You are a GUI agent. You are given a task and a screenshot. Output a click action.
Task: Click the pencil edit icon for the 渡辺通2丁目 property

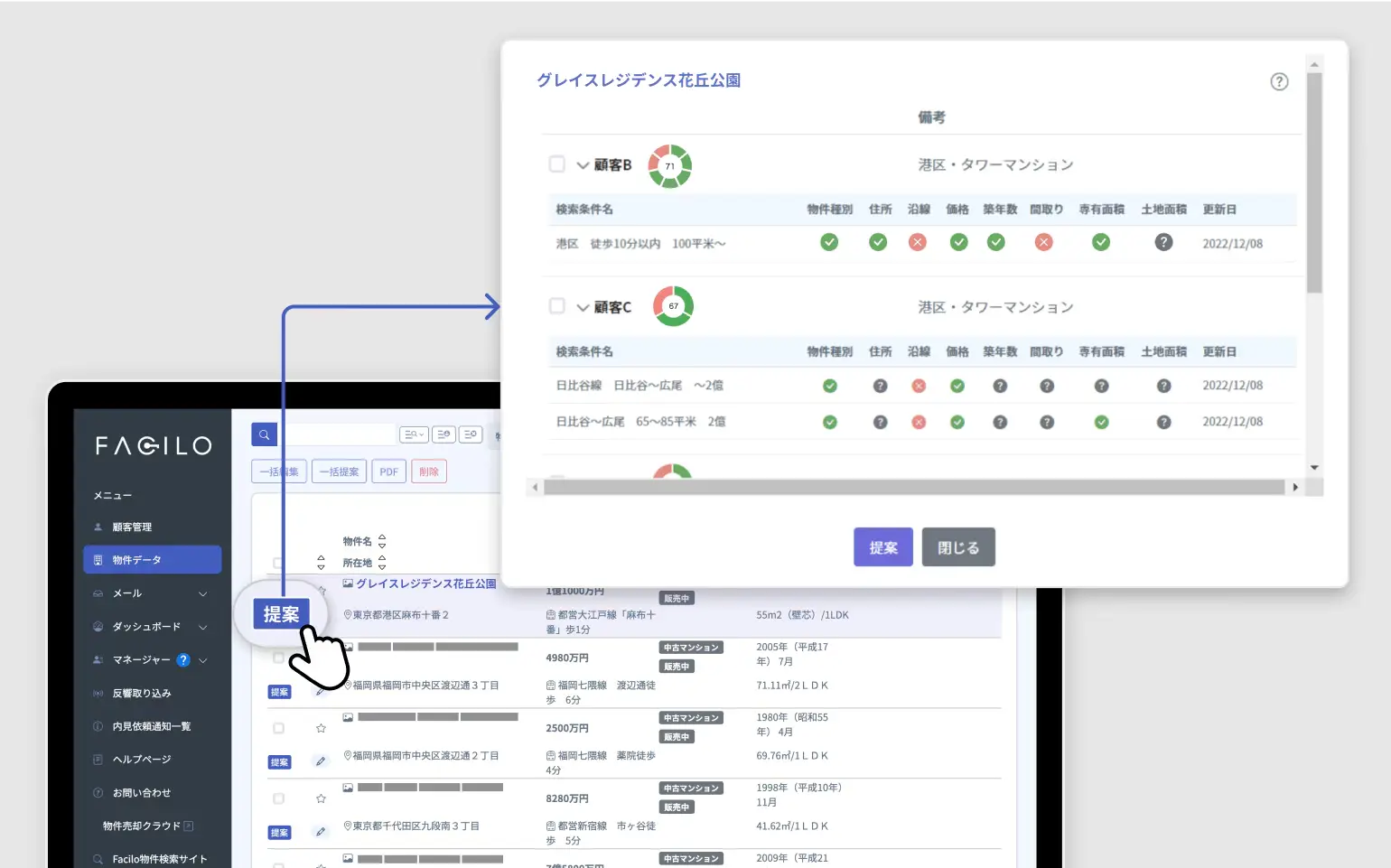[x=321, y=761]
